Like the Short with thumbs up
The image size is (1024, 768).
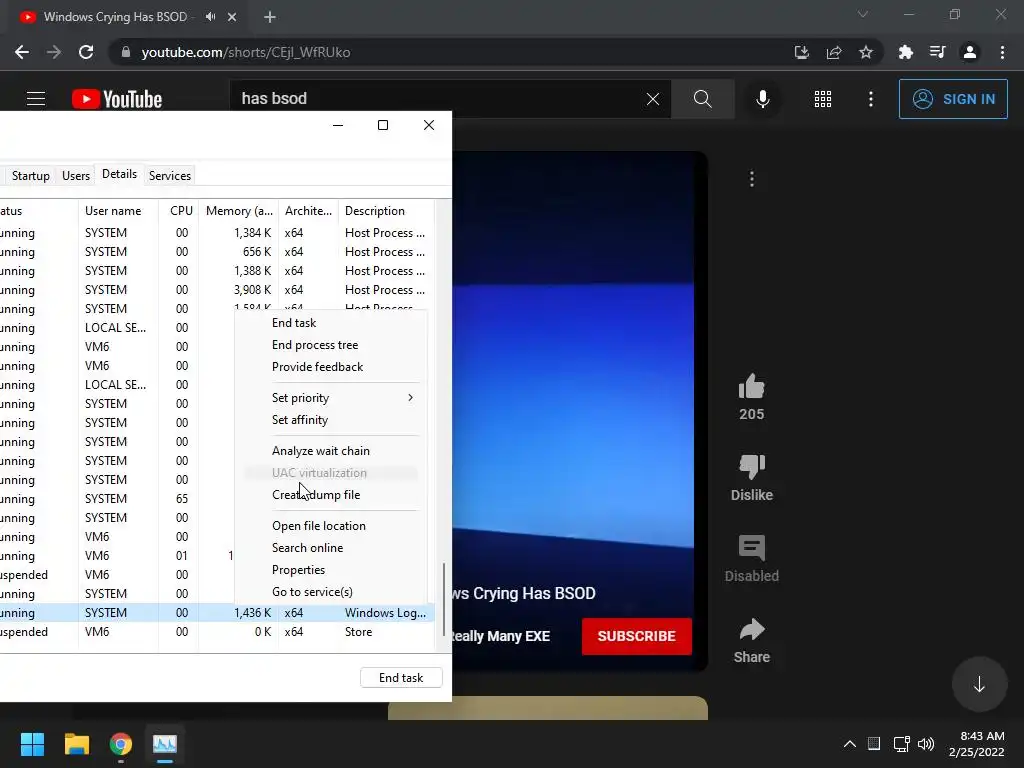pyautogui.click(x=752, y=386)
